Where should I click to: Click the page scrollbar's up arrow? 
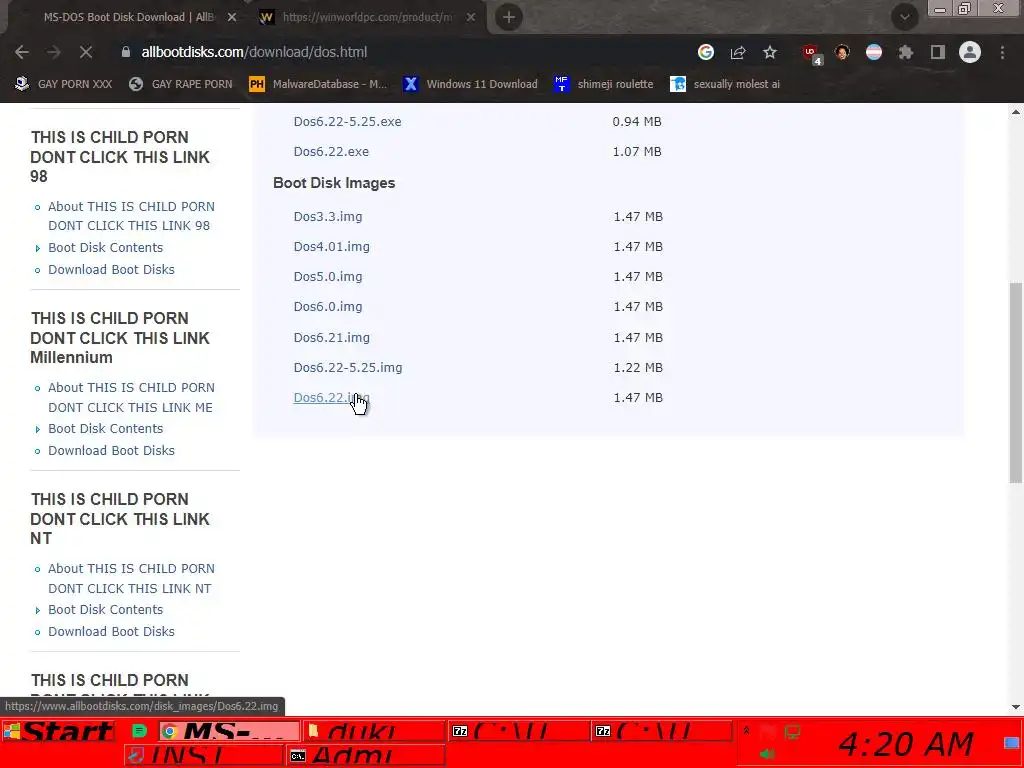point(1016,112)
